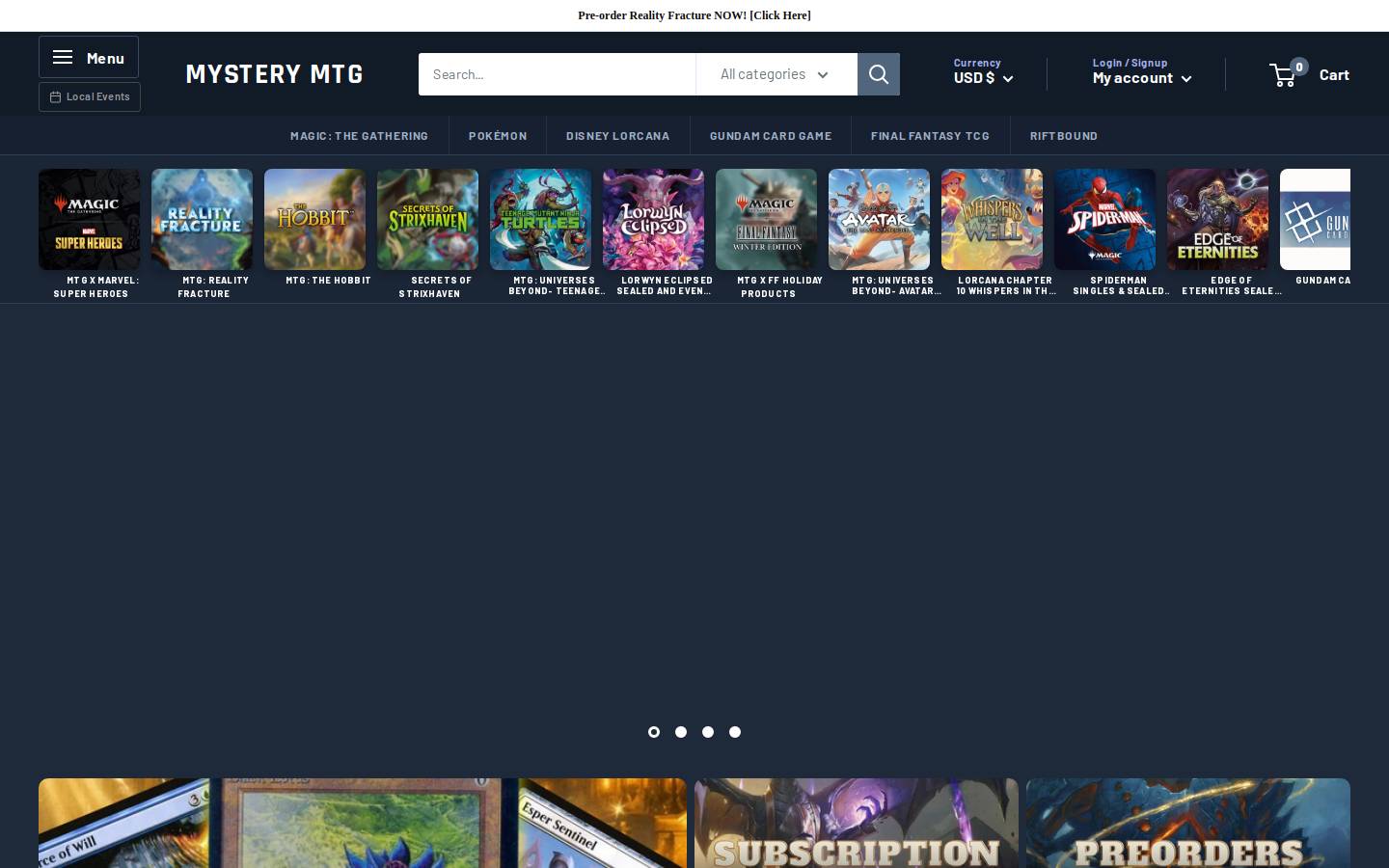Click 'MTG X FF HOLIDAY PRODUCTS' caption
The image size is (1389, 868).
point(780,286)
